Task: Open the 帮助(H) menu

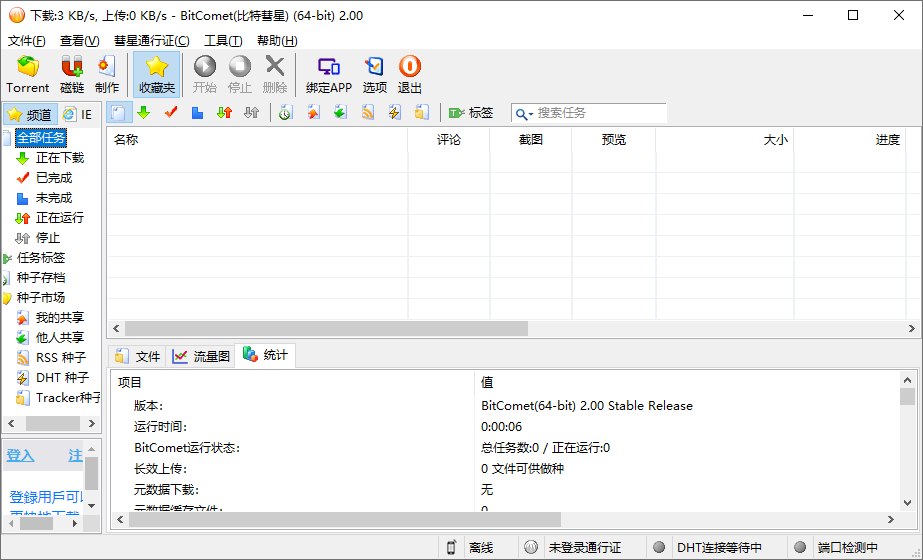Action: click(277, 41)
